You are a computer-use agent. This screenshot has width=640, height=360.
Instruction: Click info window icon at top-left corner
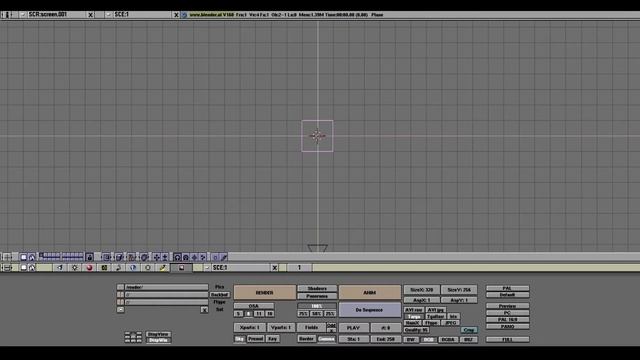[x=7, y=15]
